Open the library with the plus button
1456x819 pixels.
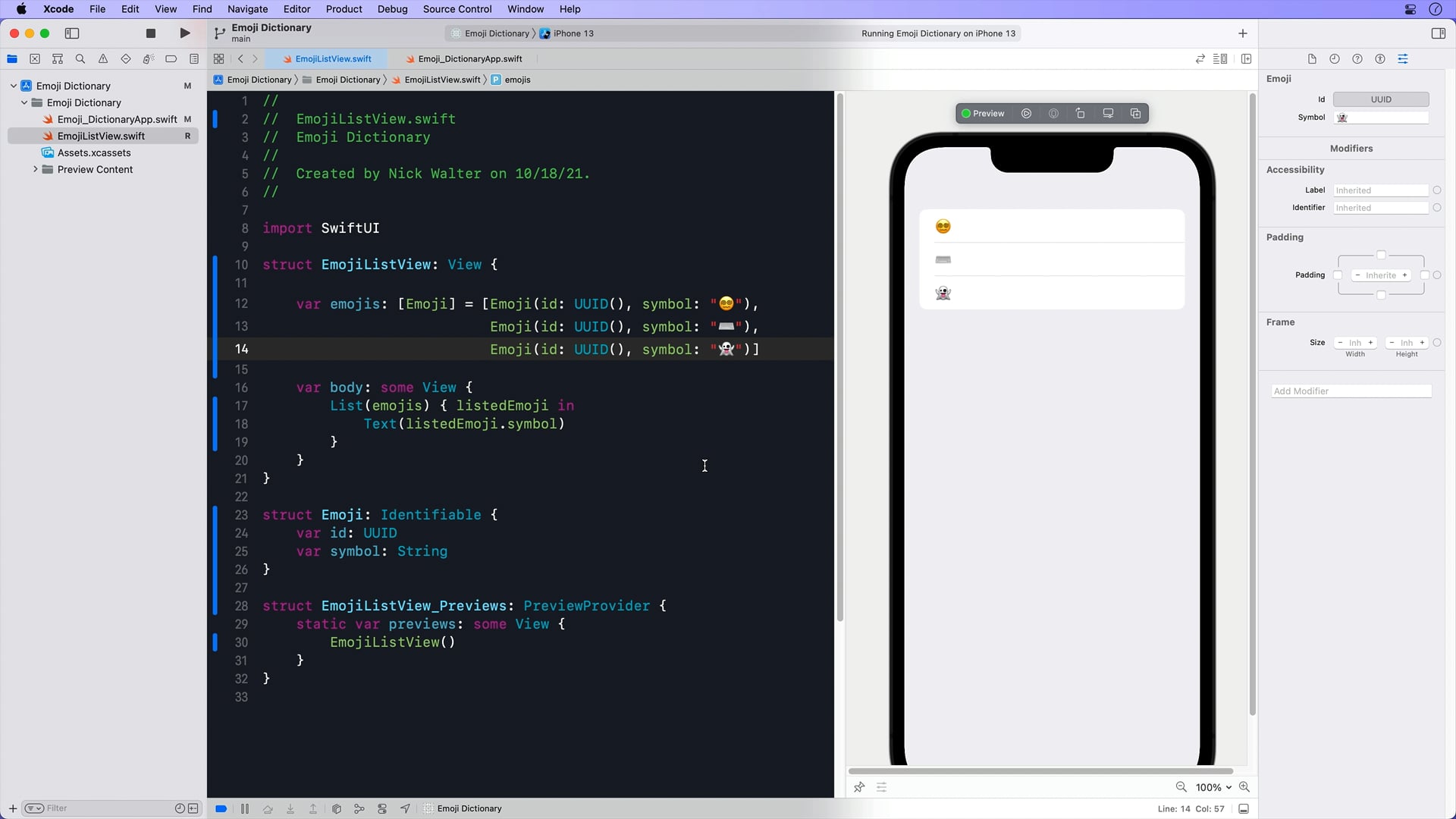pos(1242,33)
